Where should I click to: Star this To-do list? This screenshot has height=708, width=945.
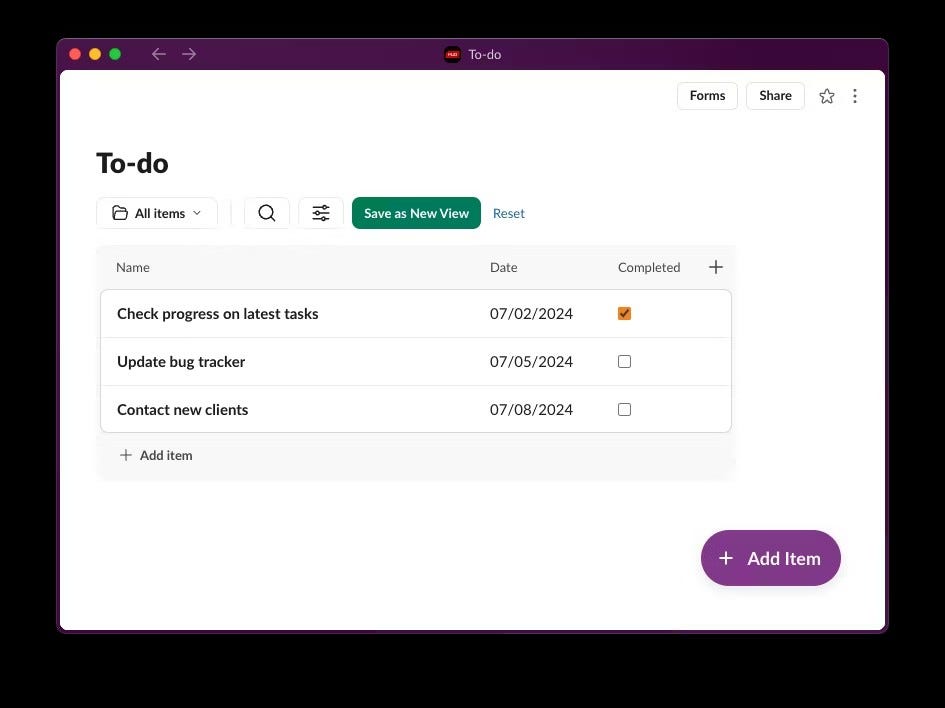click(x=827, y=95)
